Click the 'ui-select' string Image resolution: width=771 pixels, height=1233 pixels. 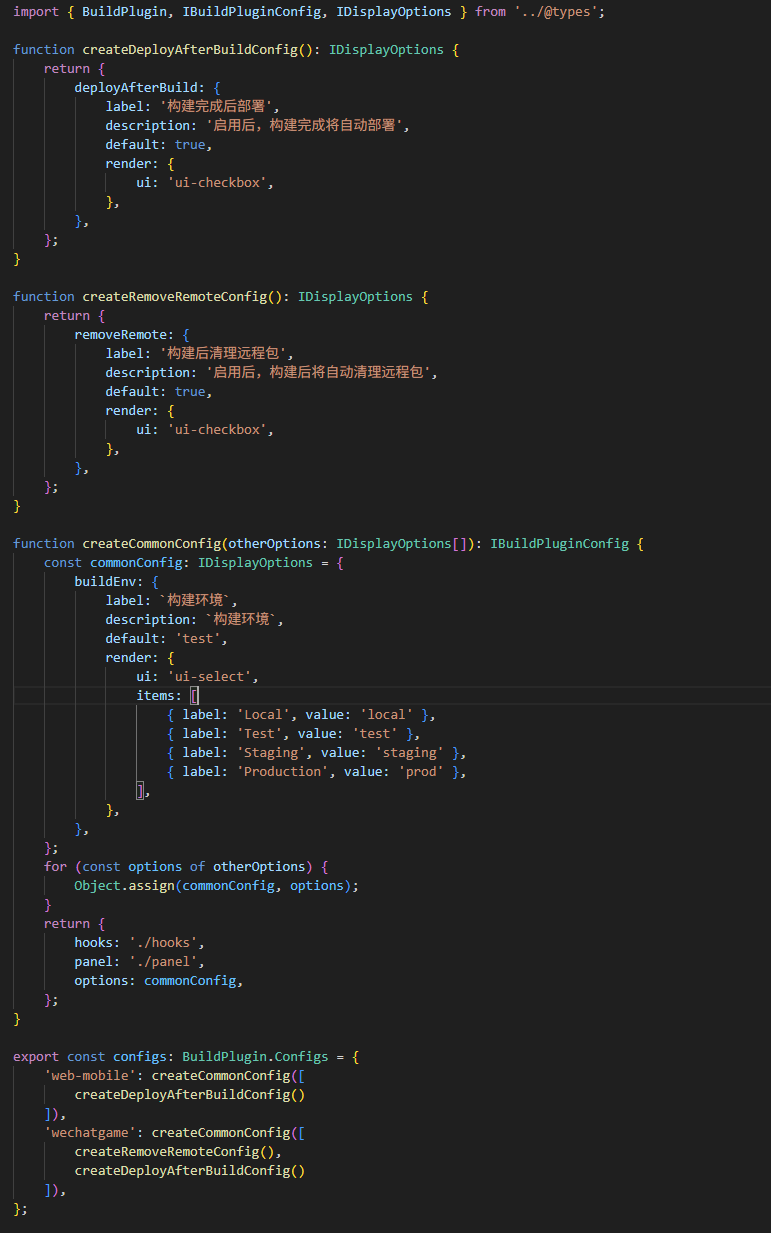[x=209, y=677]
